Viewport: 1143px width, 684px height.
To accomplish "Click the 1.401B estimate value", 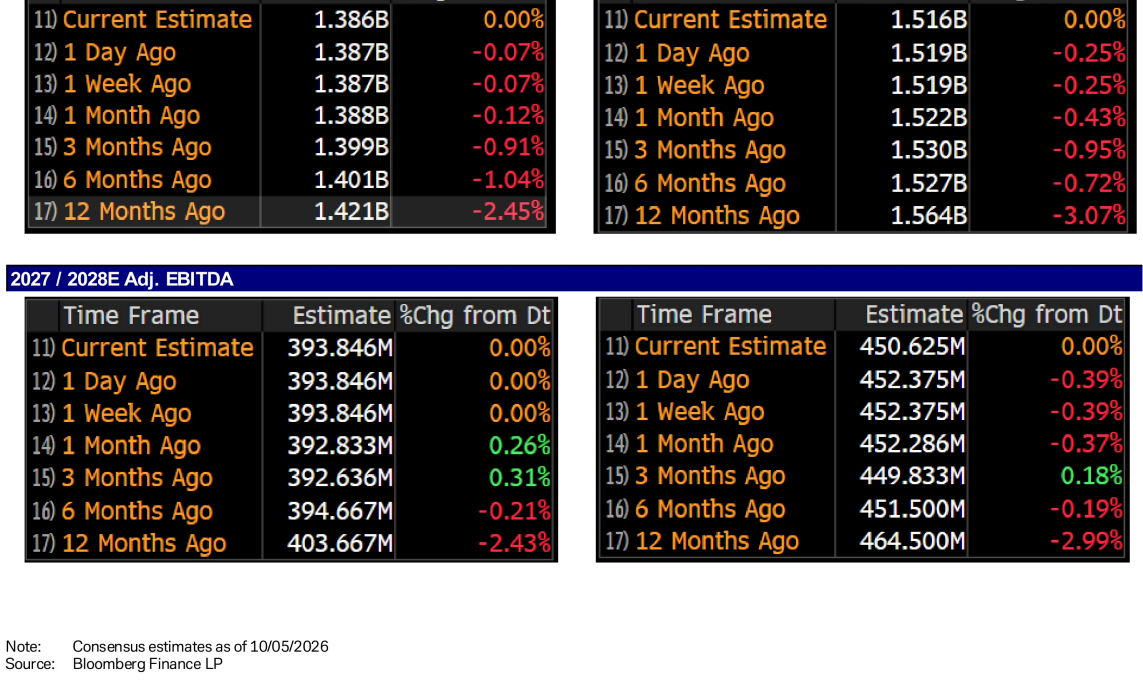I will pyautogui.click(x=351, y=179).
